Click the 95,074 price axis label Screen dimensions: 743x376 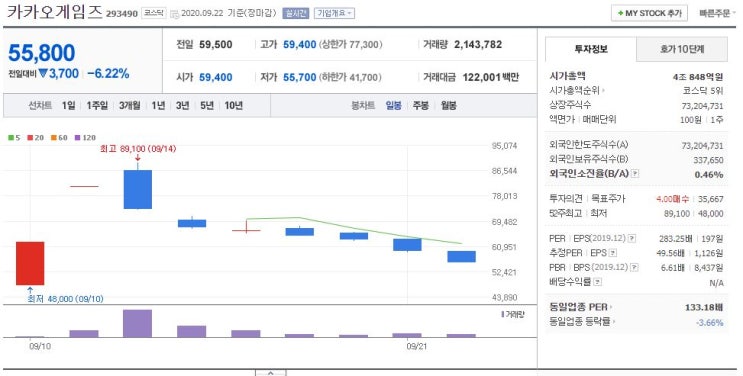point(505,146)
